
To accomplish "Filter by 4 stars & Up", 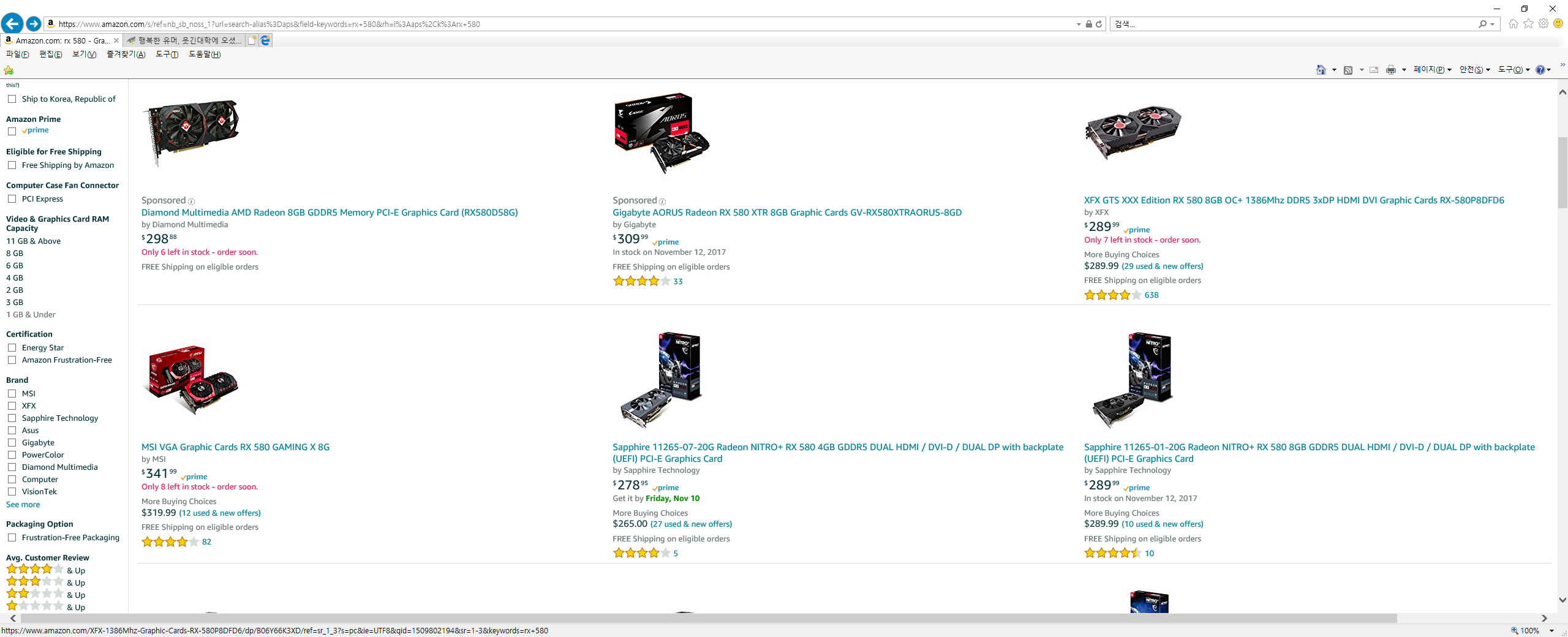I will [46, 570].
